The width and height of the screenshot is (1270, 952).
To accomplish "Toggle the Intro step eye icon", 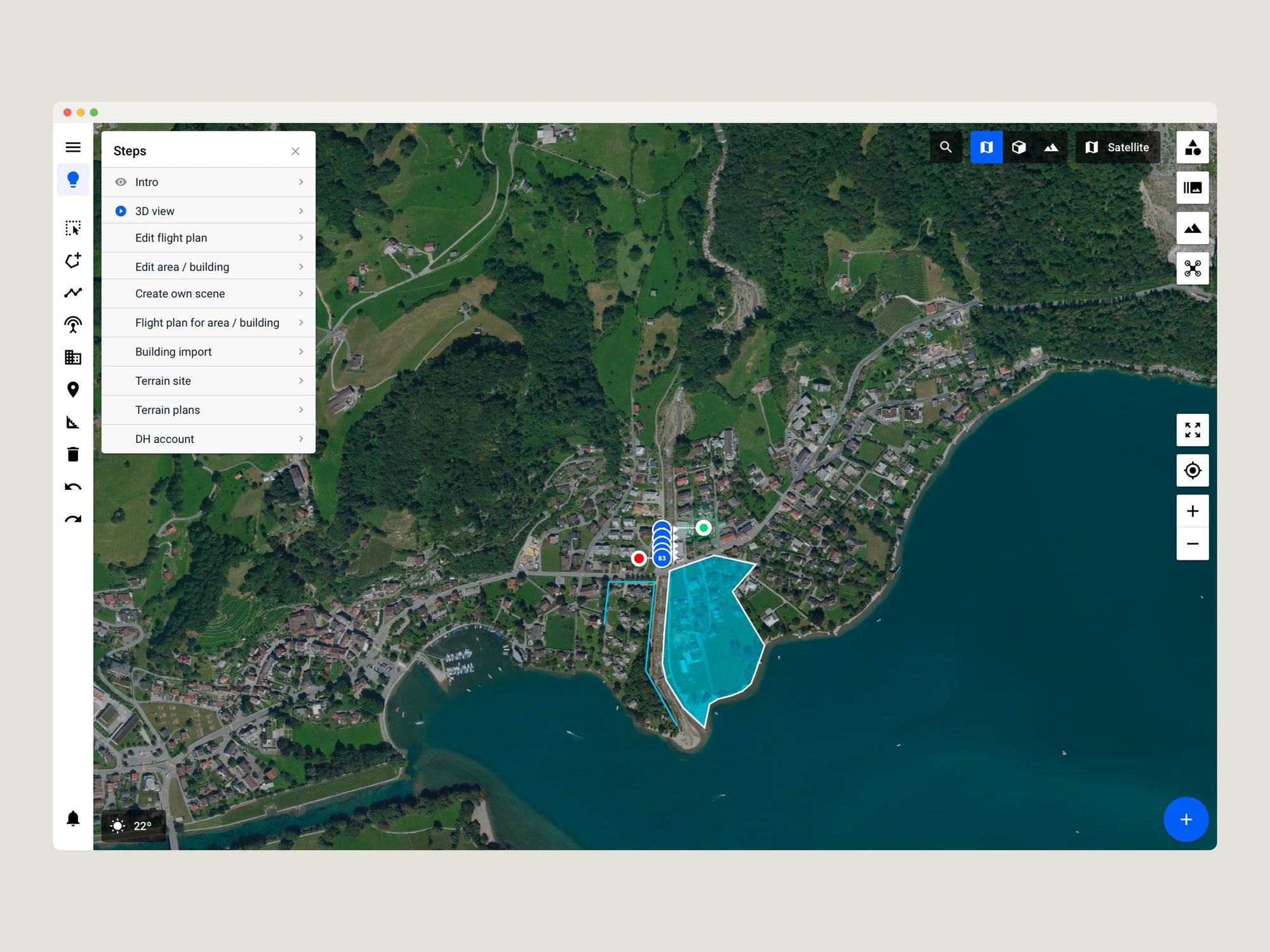I will (x=121, y=182).
